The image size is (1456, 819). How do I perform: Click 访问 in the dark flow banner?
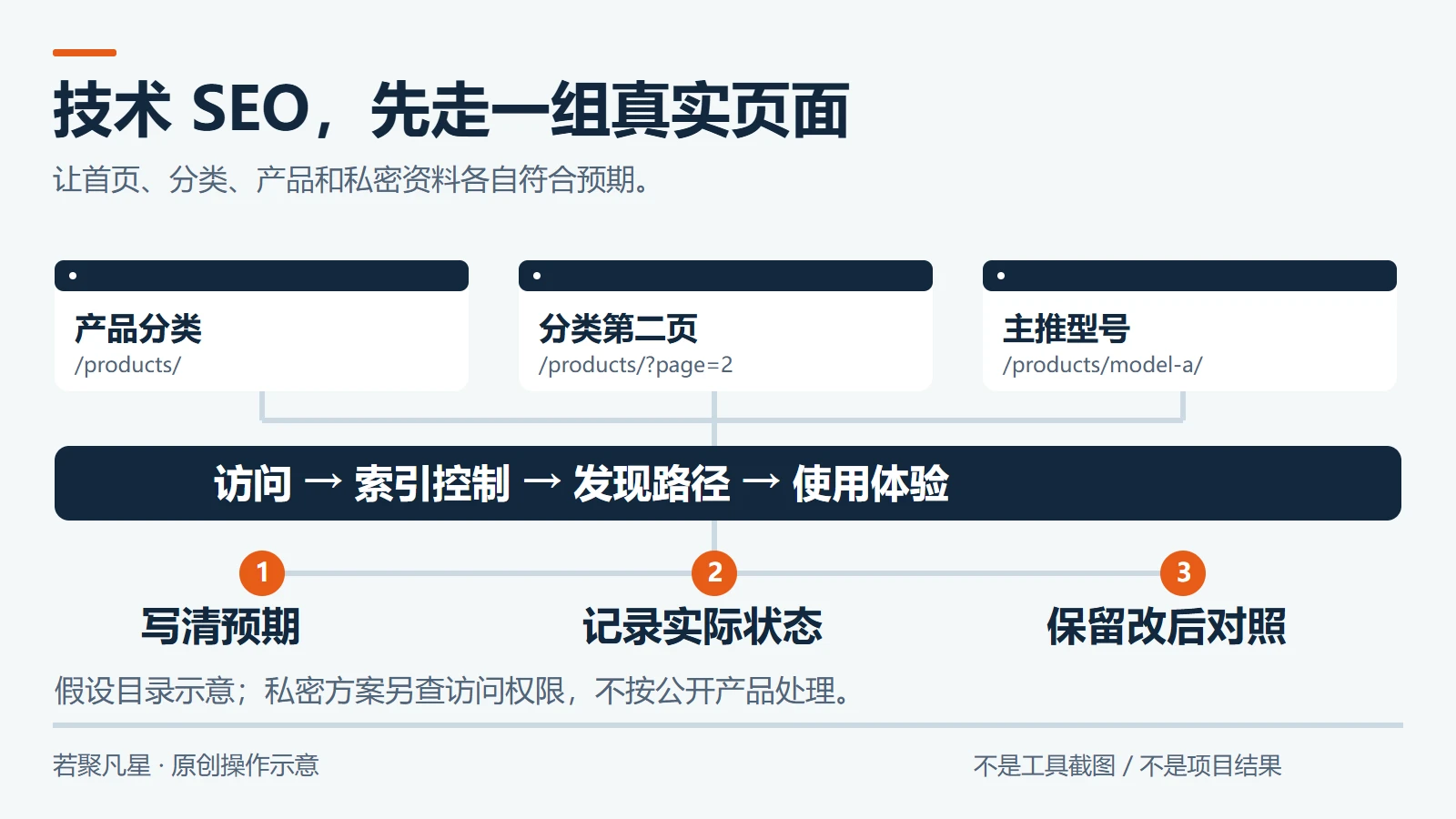pos(253,483)
